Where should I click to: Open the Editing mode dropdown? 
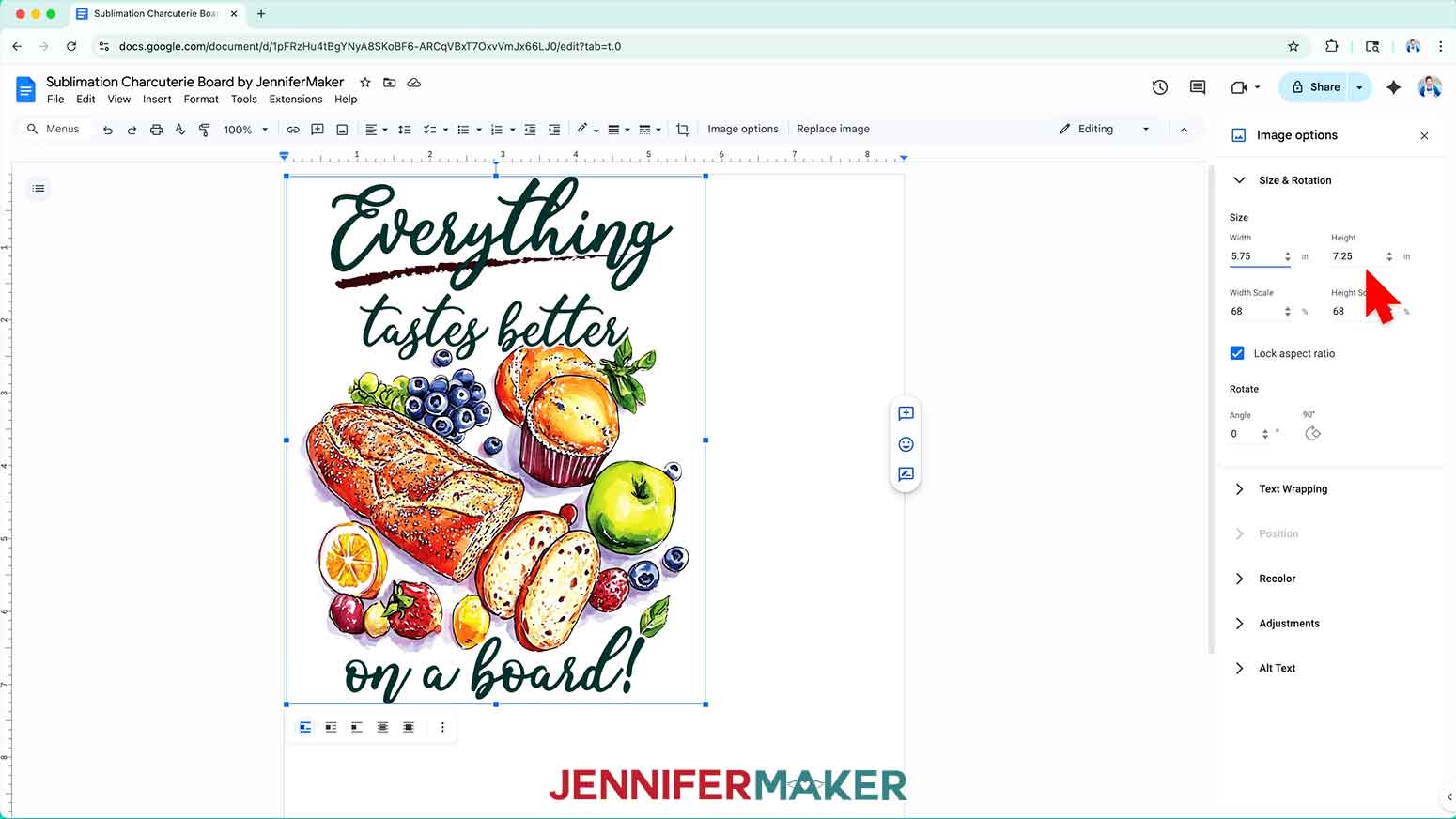[1105, 130]
